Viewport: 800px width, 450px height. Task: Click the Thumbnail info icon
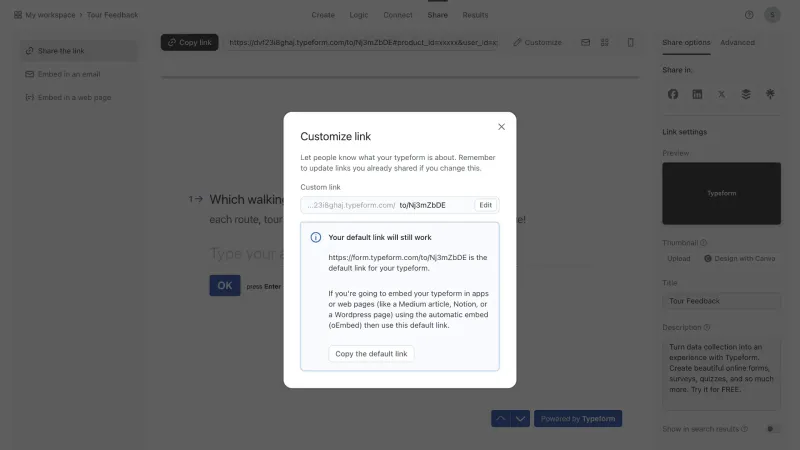tap(704, 243)
